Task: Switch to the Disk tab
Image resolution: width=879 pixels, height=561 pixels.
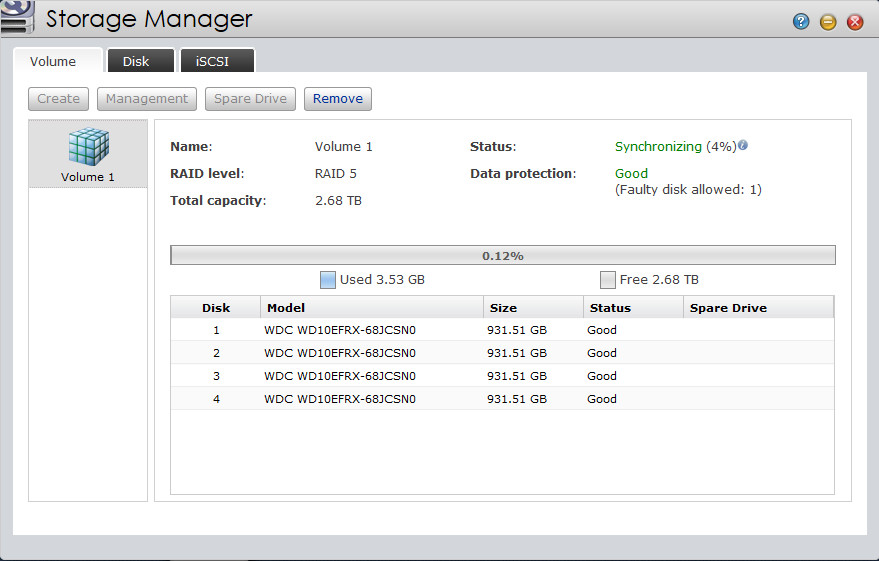Action: (136, 61)
